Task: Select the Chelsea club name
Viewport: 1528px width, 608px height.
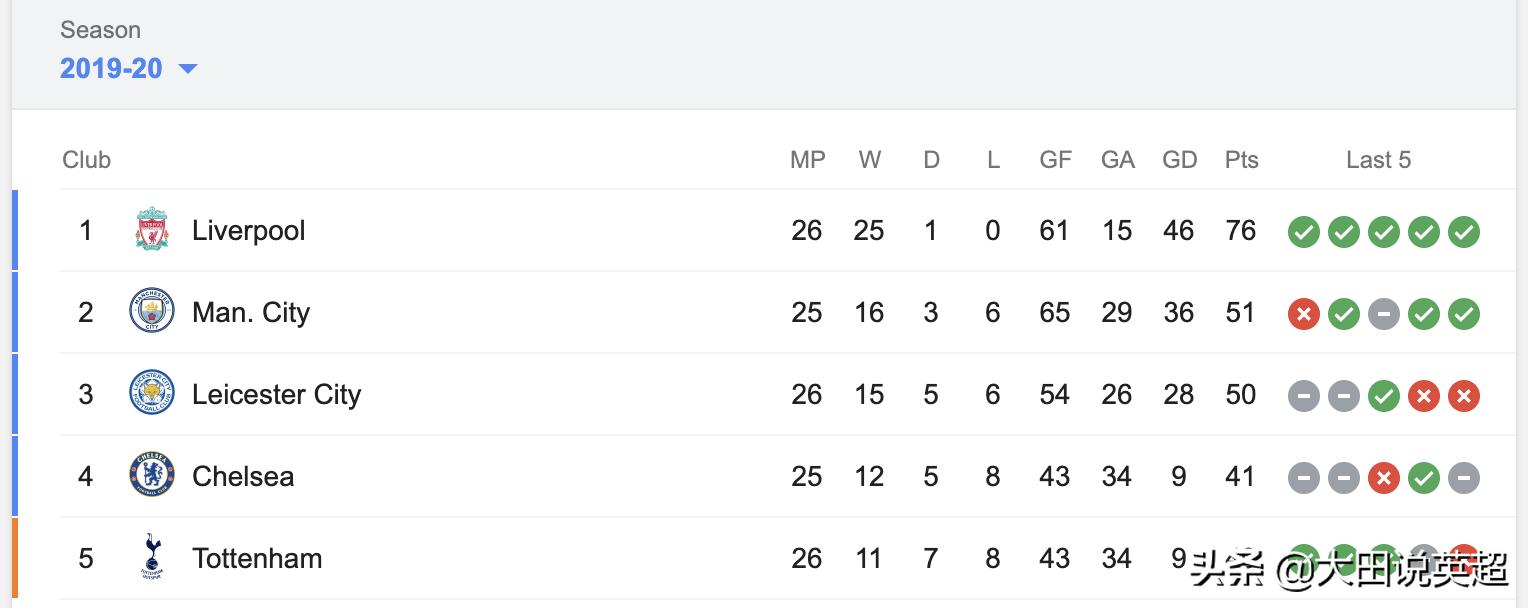Action: pos(243,477)
